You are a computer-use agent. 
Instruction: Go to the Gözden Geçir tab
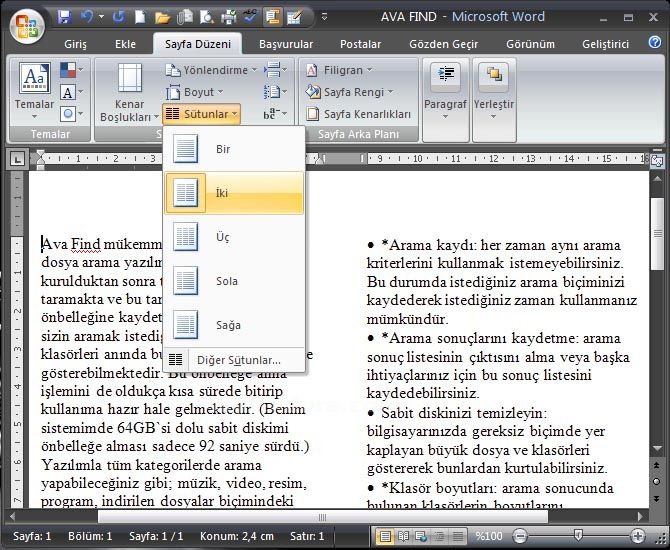coord(444,44)
